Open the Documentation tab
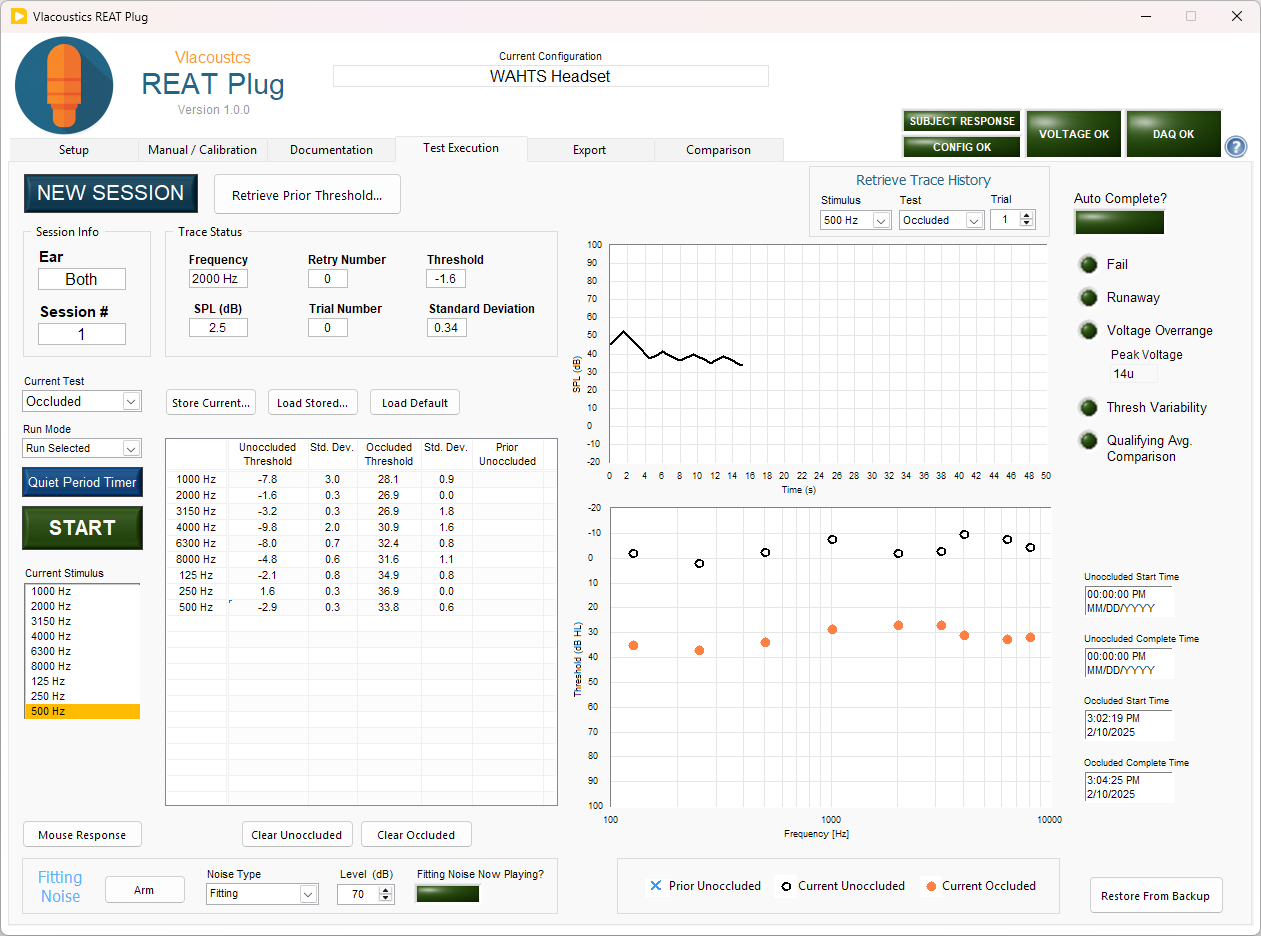Screen dimensions: 1261x936 click(331, 150)
